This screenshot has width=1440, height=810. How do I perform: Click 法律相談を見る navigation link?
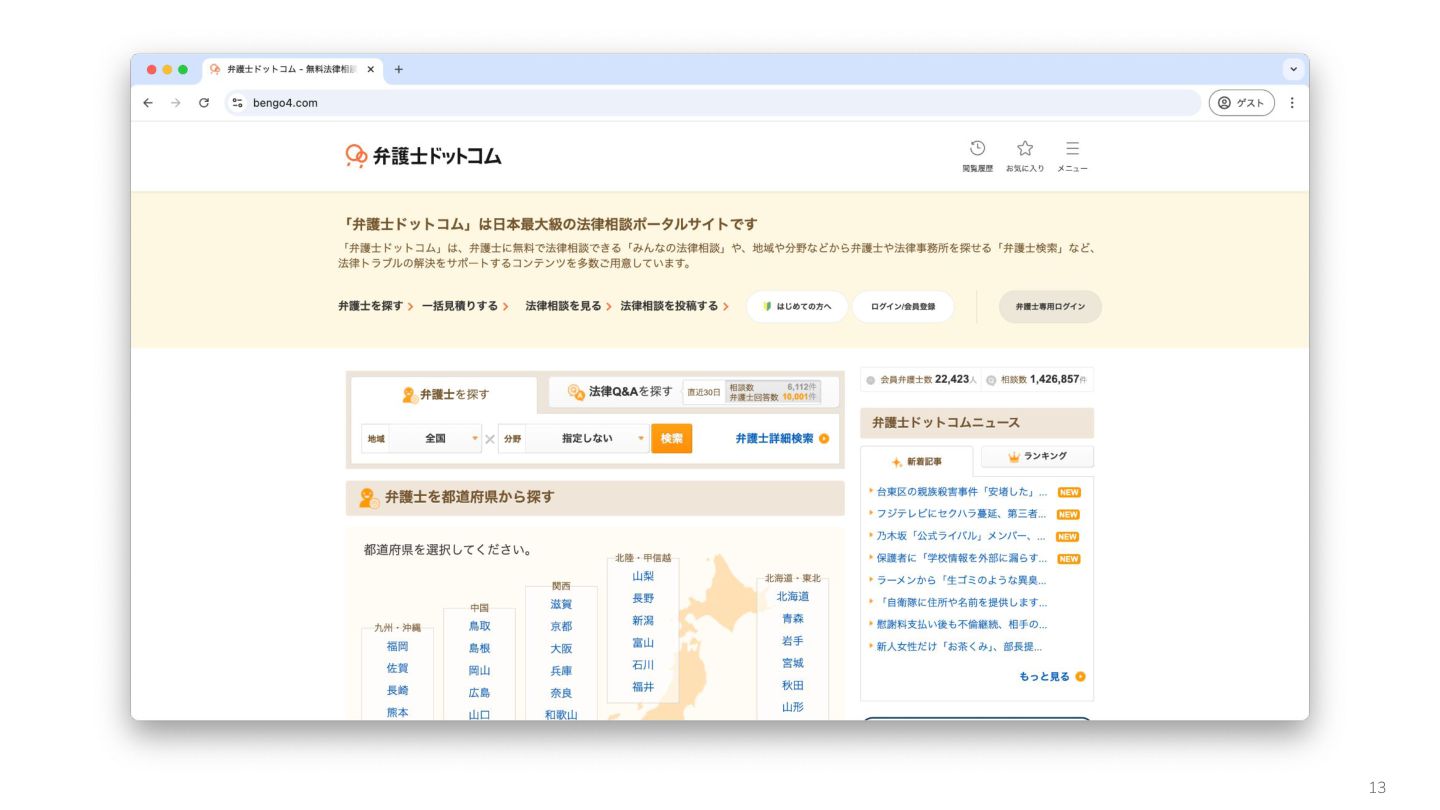coord(569,306)
